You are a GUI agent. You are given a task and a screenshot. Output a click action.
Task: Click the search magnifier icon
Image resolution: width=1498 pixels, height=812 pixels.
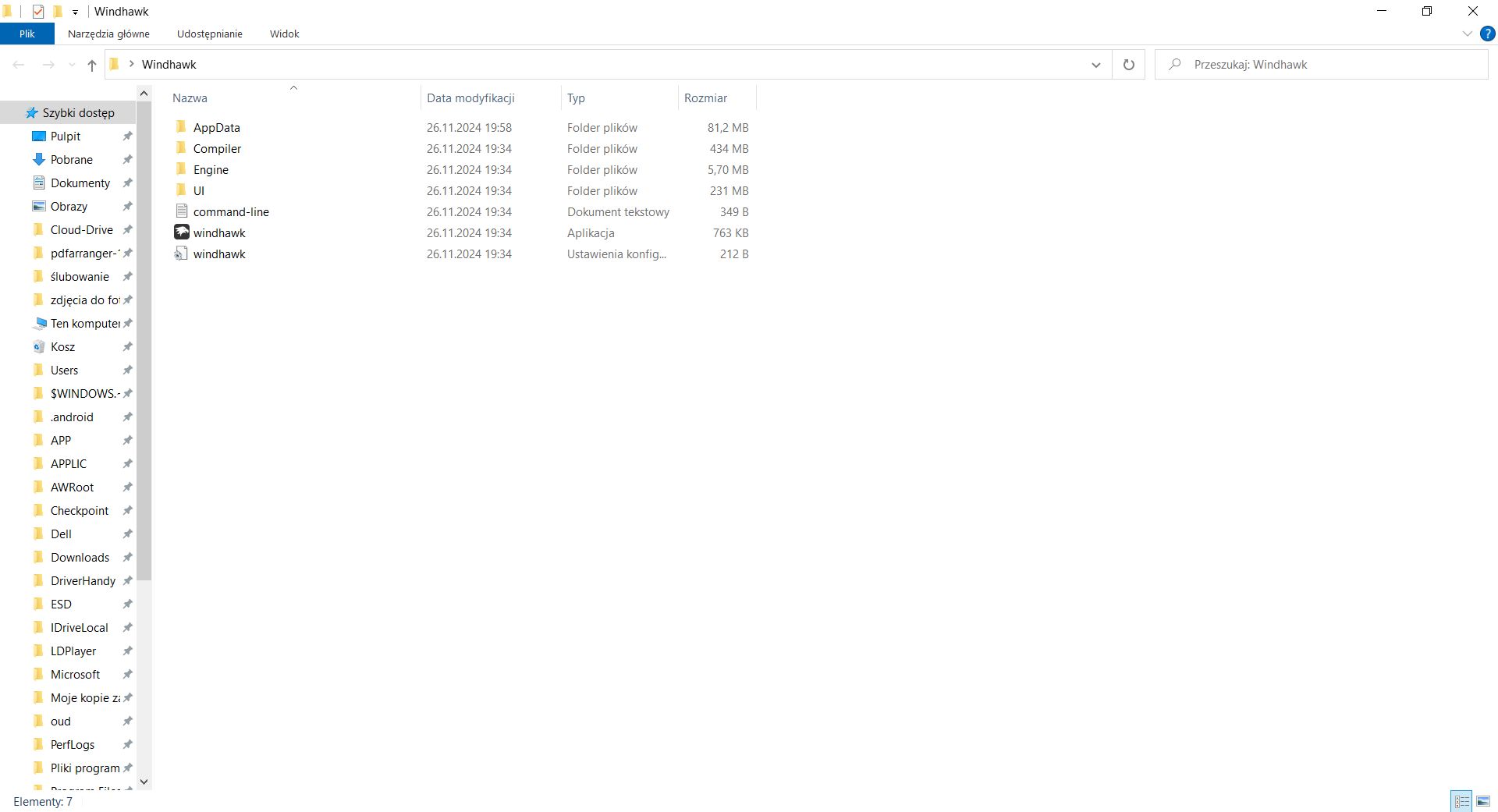click(x=1174, y=65)
